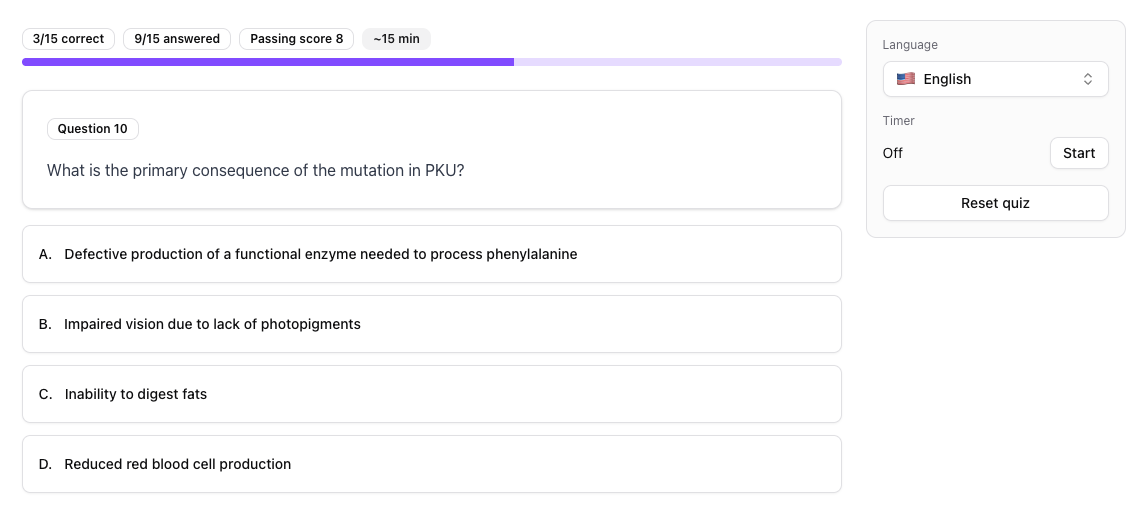Select option D, reduced red blood cell production

(x=431, y=464)
